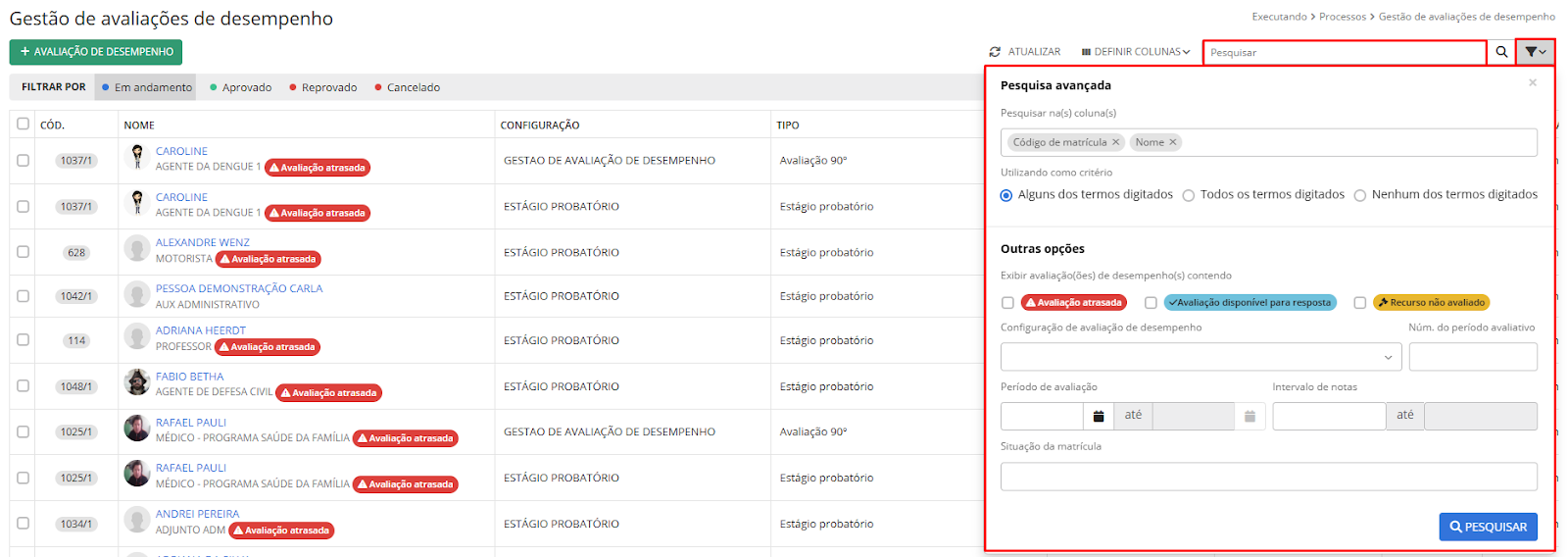Remove the 'Nome' column tag

click(x=1172, y=142)
